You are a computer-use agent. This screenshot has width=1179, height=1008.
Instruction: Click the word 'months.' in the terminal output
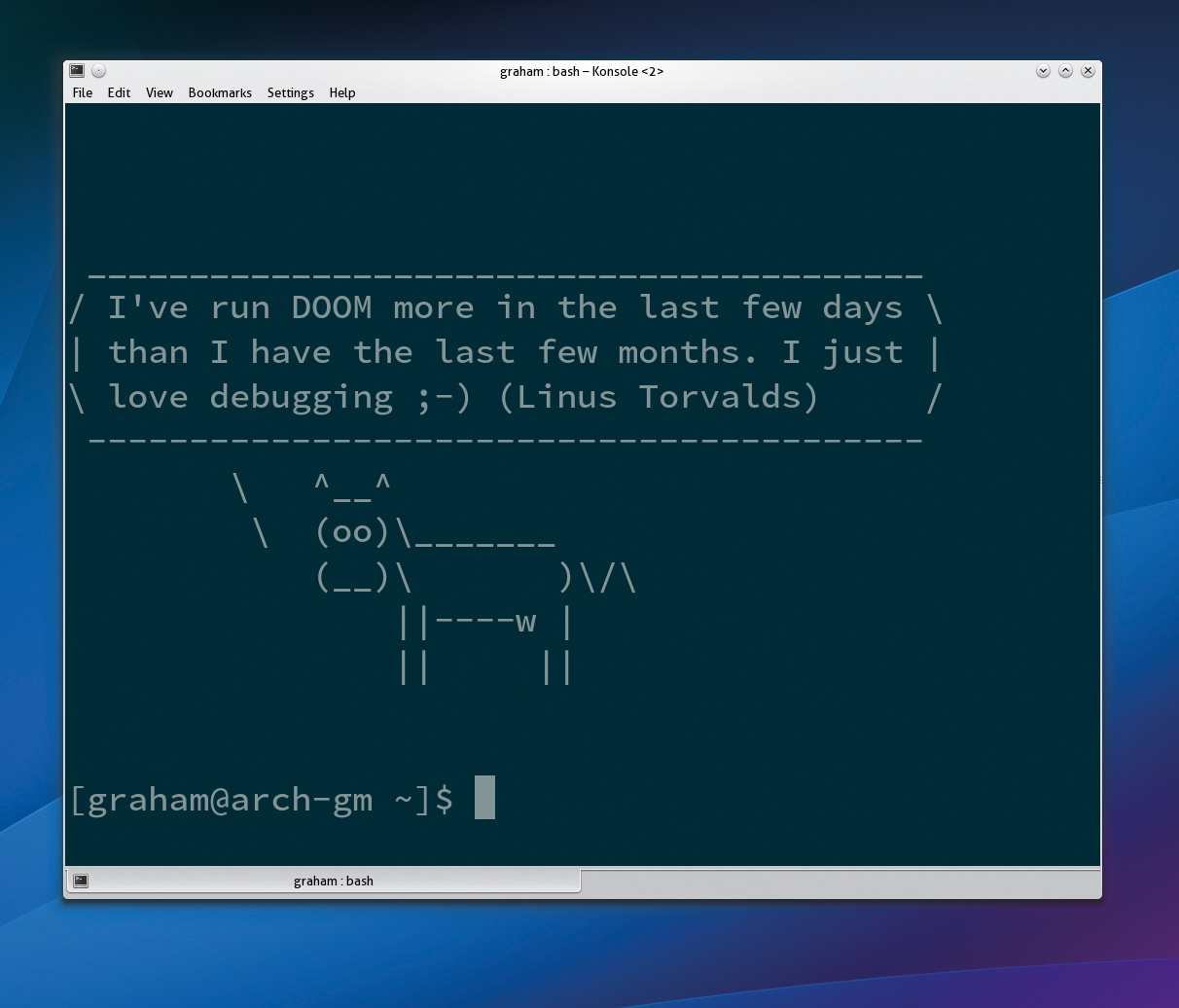pyautogui.click(x=688, y=352)
